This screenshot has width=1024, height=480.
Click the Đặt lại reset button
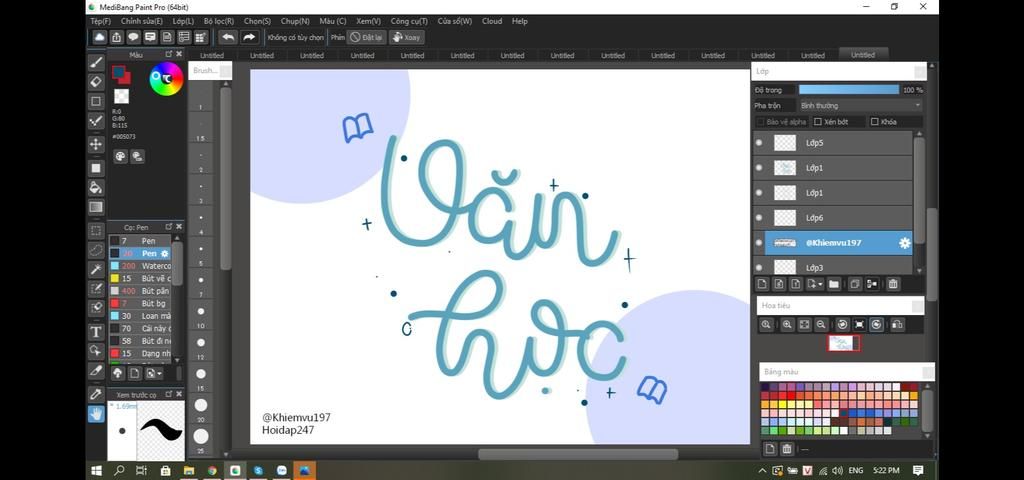click(366, 37)
